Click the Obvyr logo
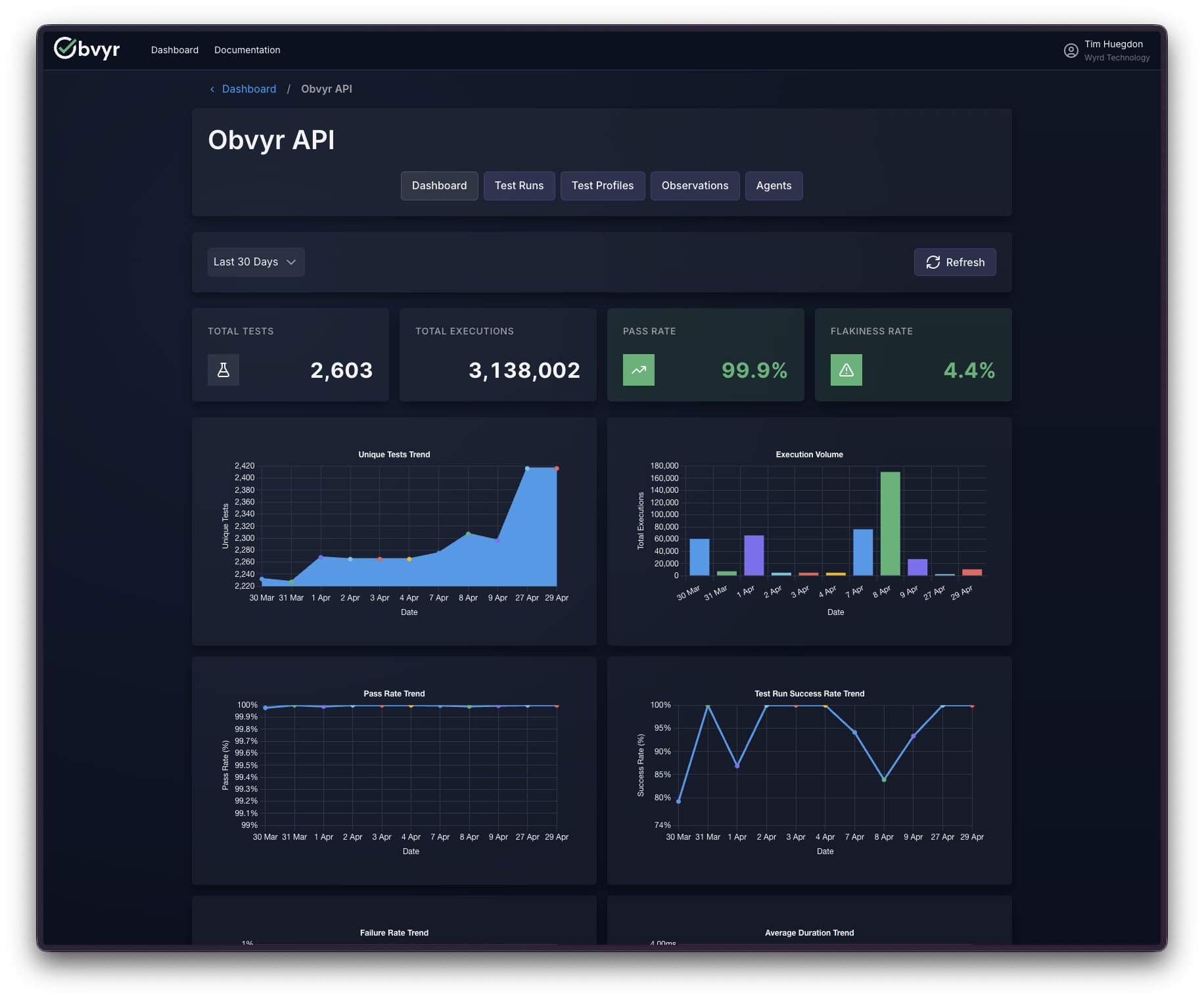This screenshot has width=1204, height=1000. click(x=87, y=49)
